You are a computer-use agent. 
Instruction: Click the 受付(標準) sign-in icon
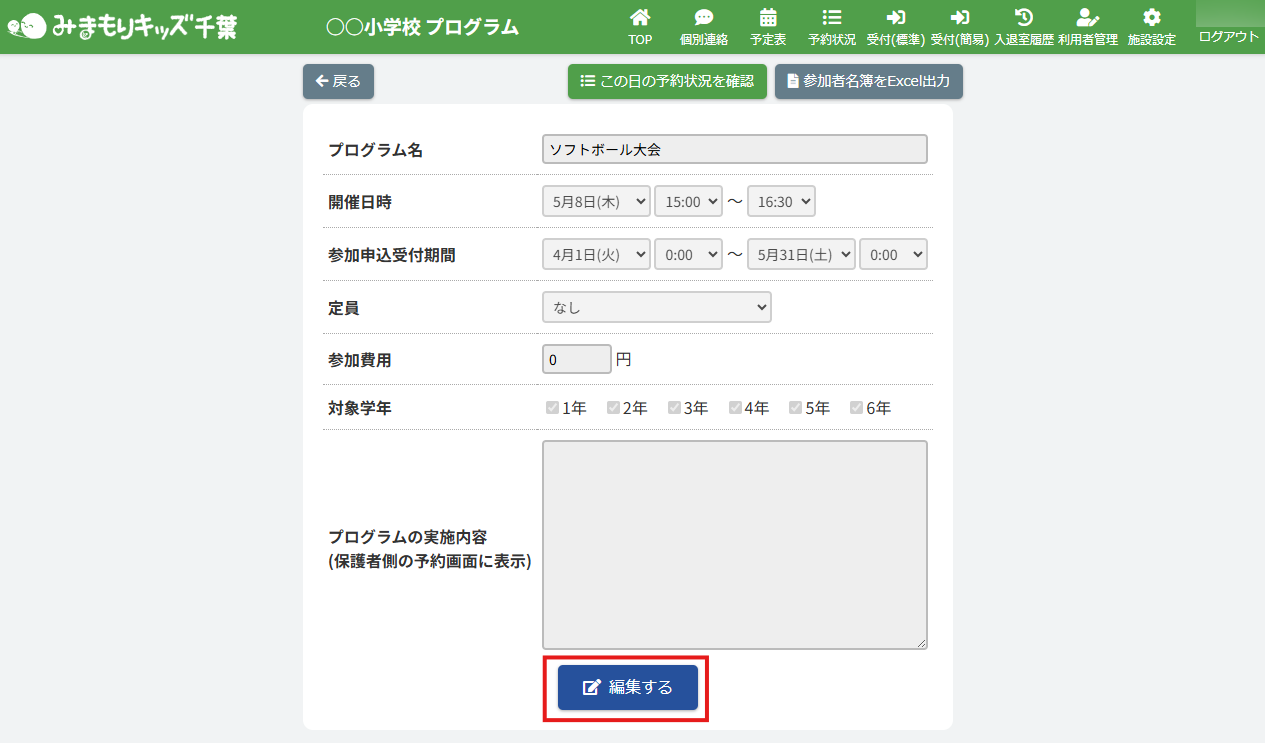(895, 18)
